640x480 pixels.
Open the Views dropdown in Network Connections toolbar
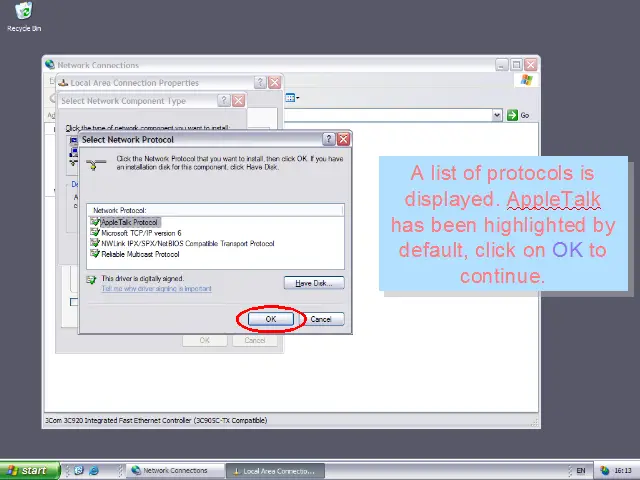(292, 98)
